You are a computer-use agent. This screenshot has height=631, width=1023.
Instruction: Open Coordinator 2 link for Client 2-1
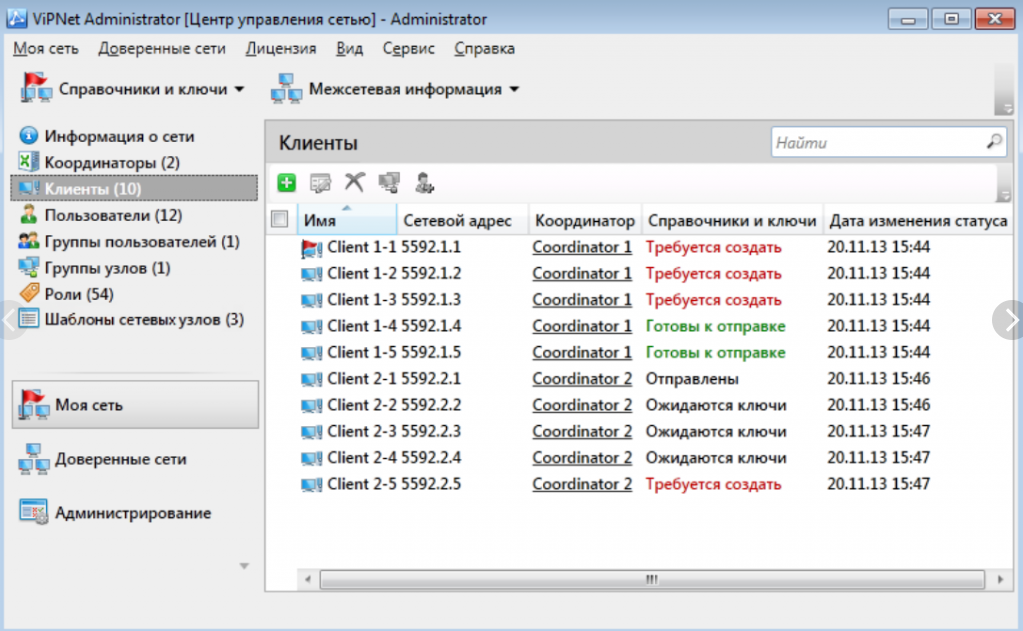coord(582,379)
